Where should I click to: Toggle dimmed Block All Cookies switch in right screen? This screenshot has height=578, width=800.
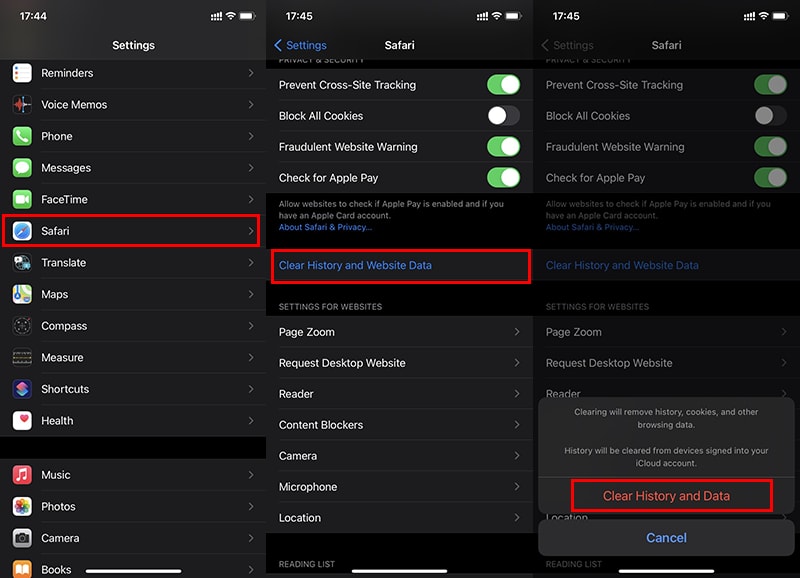(x=770, y=116)
